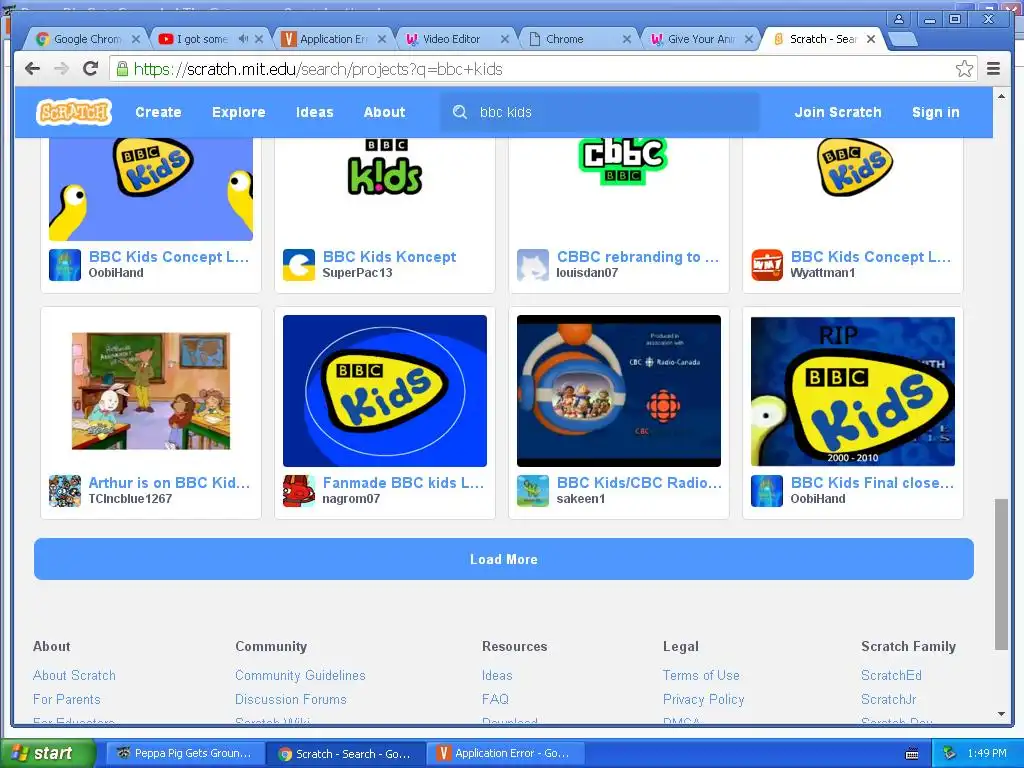Click the tray icon beside the clock
Screen dimensions: 1024x768
tap(950, 753)
